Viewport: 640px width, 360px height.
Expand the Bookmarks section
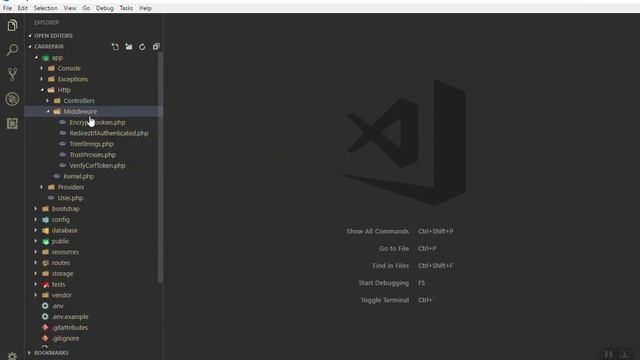[94, 353]
